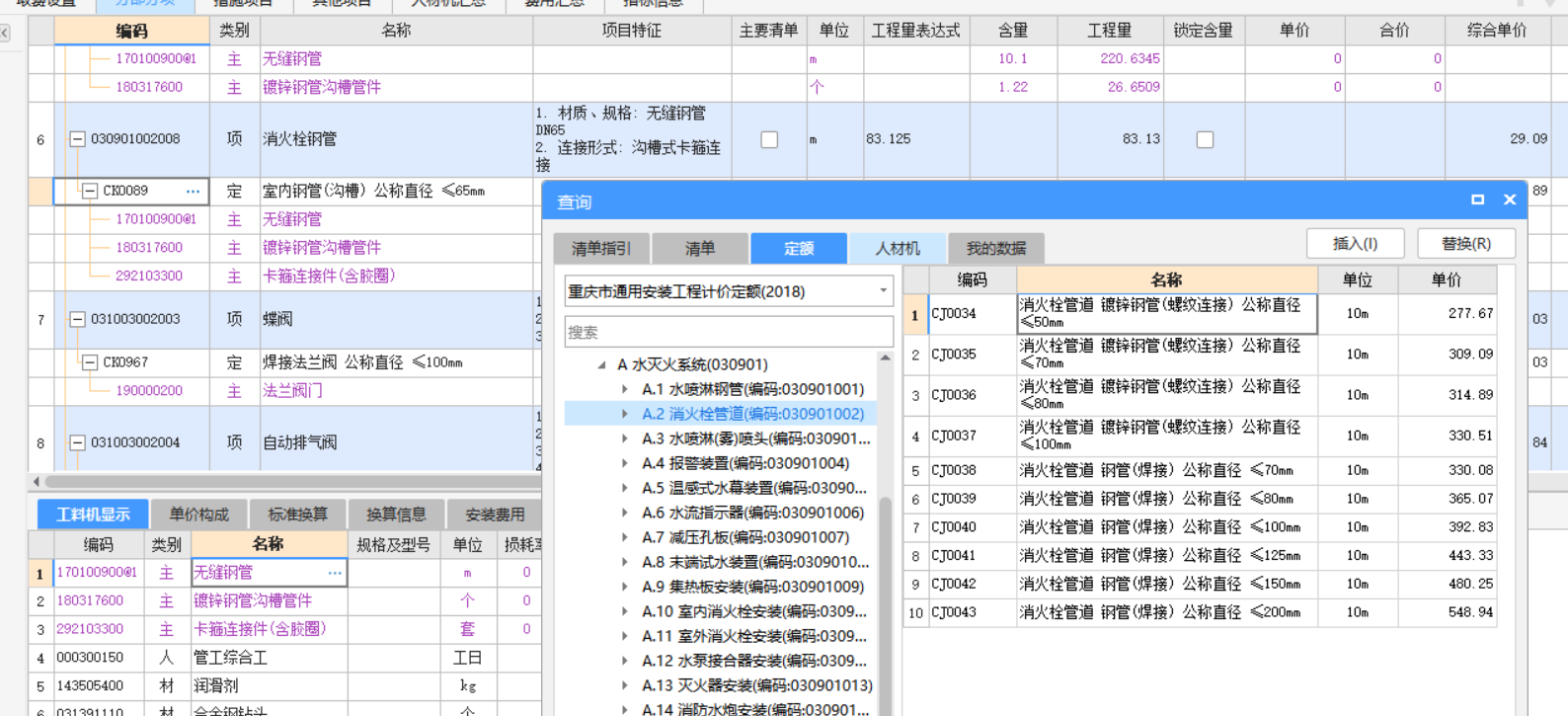Maximize the 查询 dialog
1568x716 pixels.
(1477, 199)
